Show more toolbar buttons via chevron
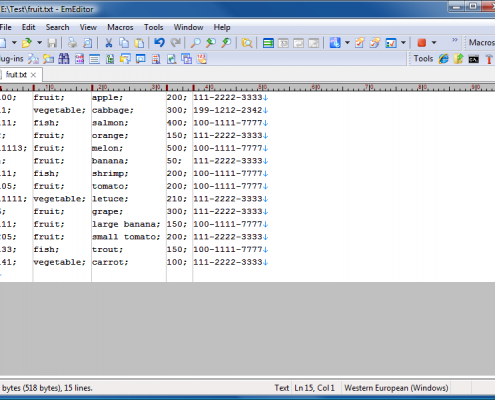 pos(455,40)
